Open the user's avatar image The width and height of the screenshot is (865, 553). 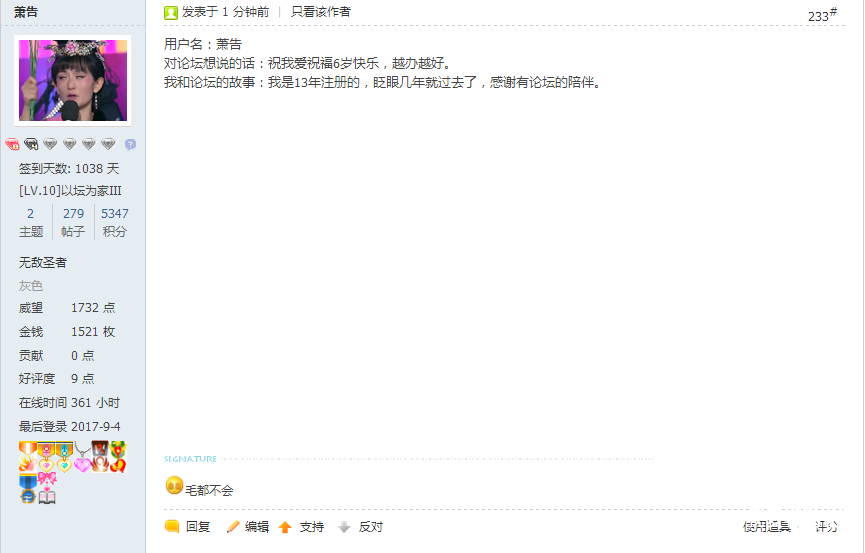pos(73,81)
